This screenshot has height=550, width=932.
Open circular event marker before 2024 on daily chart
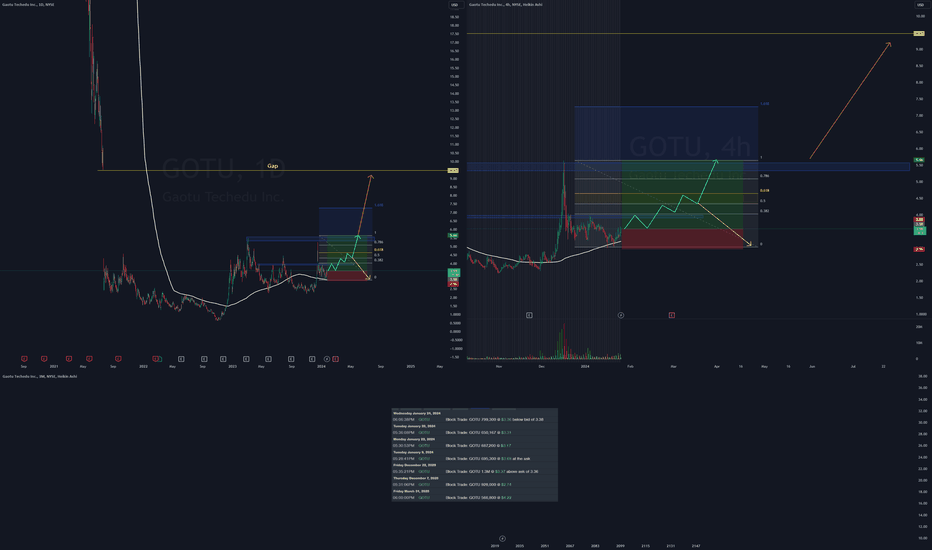click(326, 359)
